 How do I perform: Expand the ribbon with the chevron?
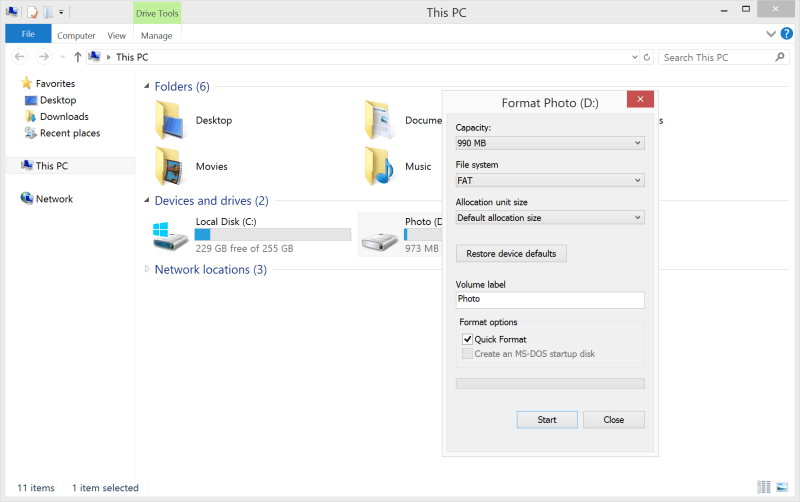pos(771,34)
